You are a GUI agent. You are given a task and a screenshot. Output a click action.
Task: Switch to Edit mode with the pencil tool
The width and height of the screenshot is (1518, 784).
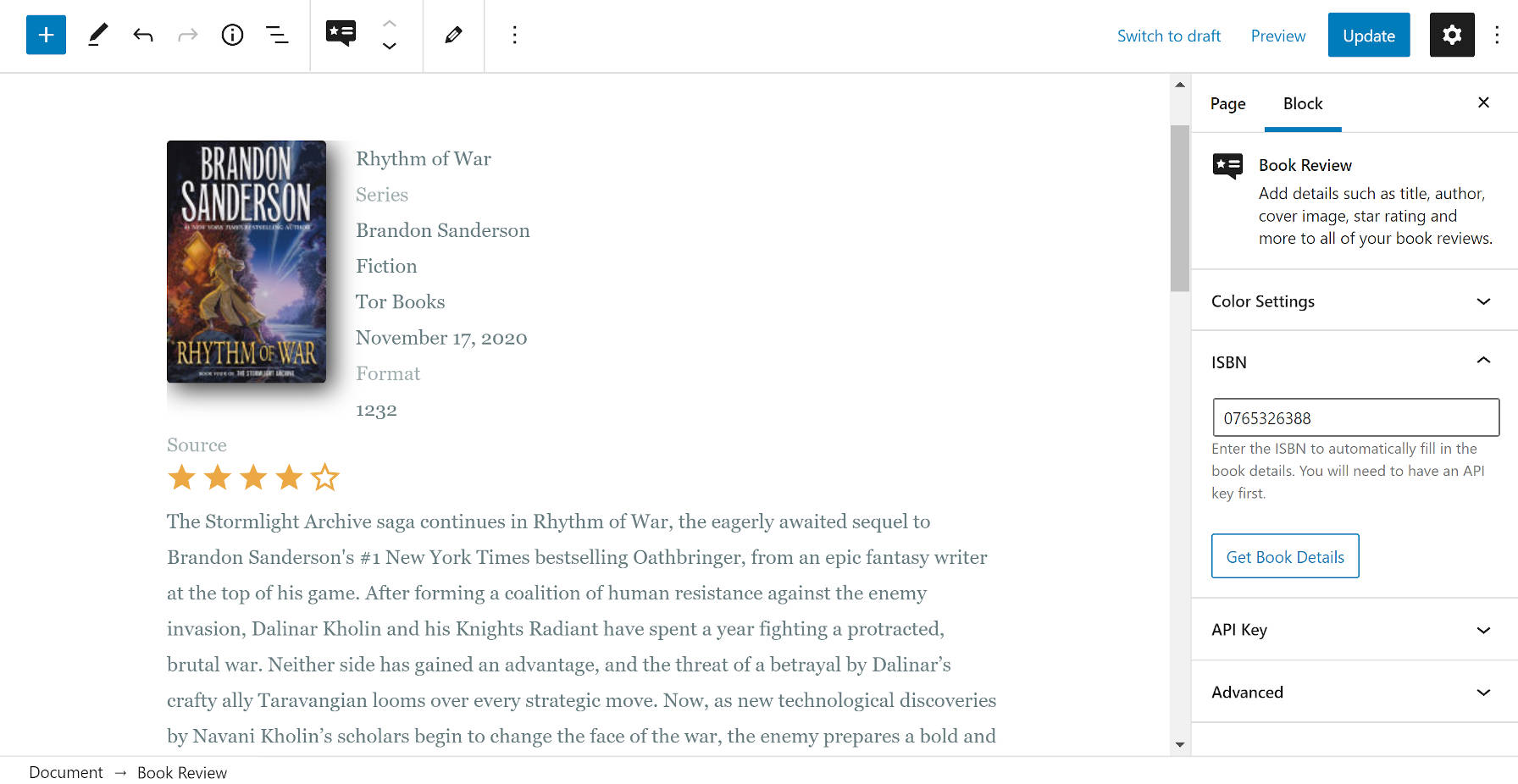97,35
